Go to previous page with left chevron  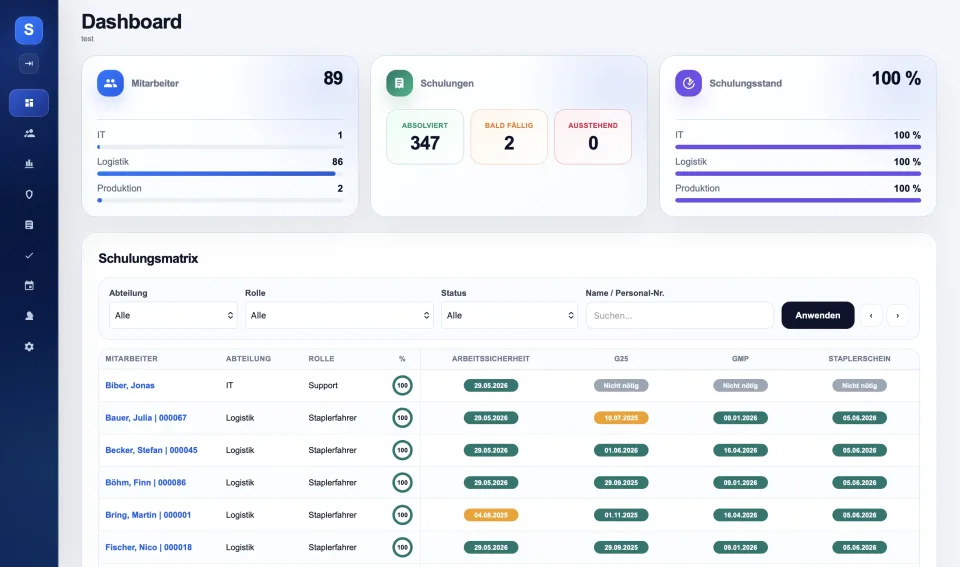(871, 315)
